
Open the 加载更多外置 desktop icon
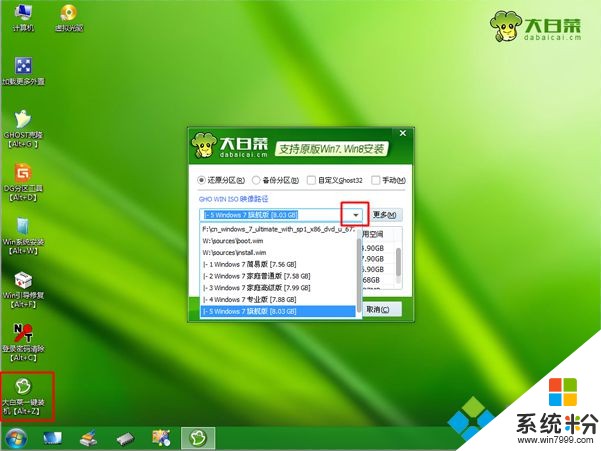[x=23, y=71]
